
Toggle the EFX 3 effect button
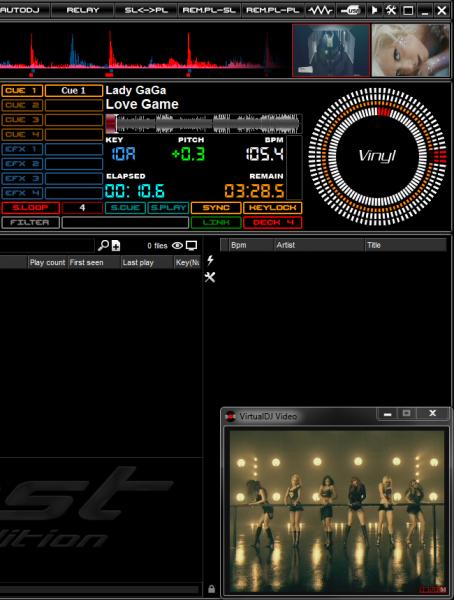[22, 178]
